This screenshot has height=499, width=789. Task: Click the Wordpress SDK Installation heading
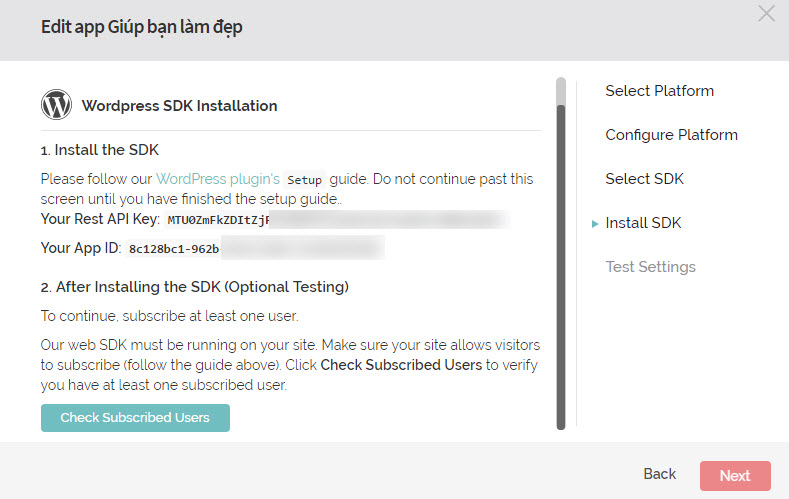[179, 105]
